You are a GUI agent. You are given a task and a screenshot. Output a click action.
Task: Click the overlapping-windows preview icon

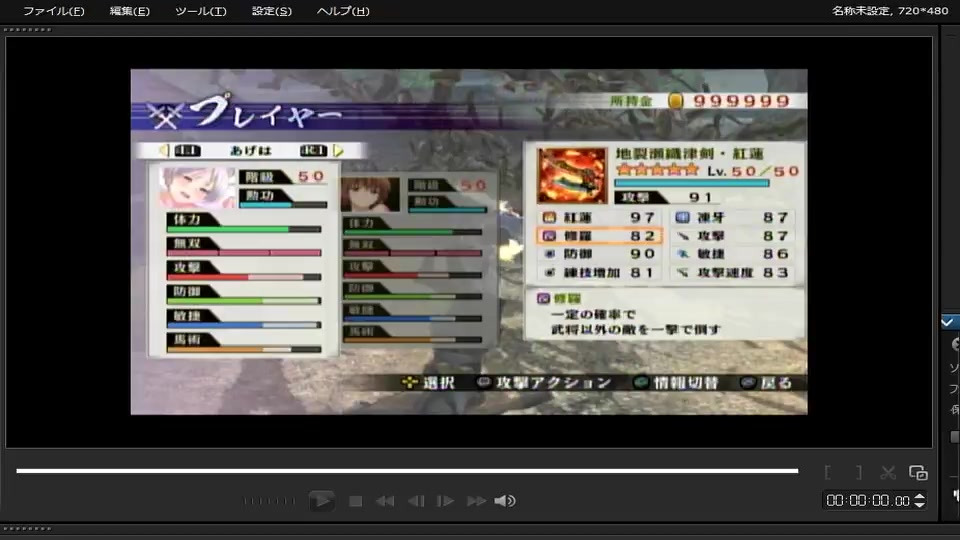click(918, 473)
